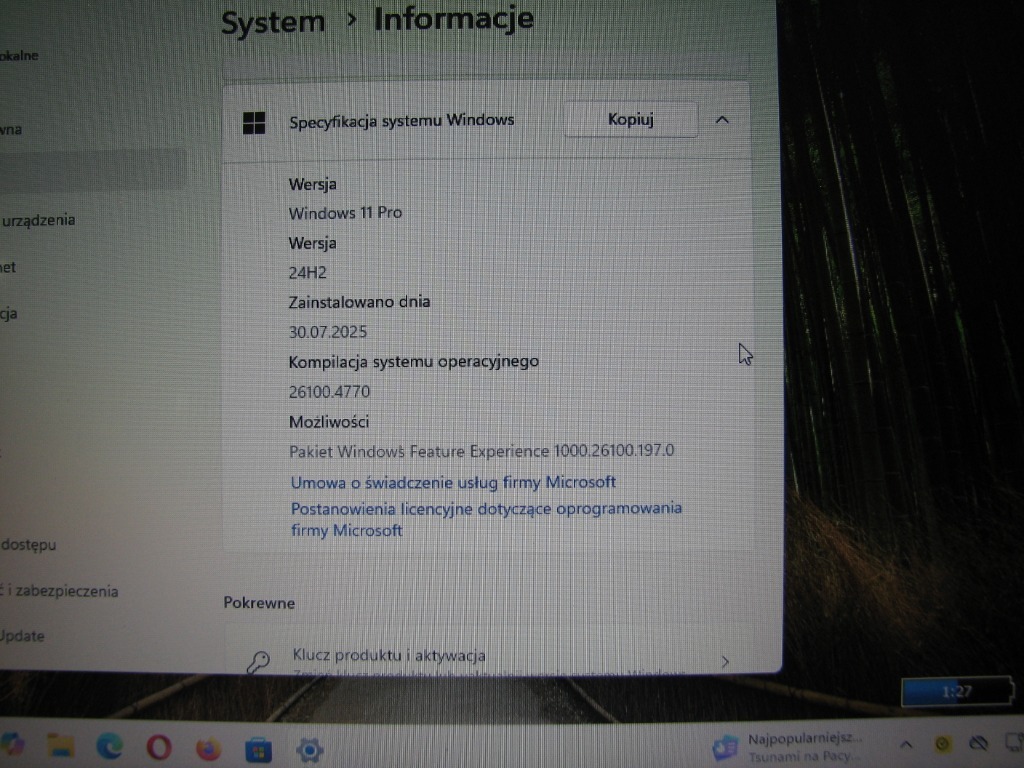Select install date 30.07.2025
This screenshot has width=1024, height=768.
(x=328, y=332)
